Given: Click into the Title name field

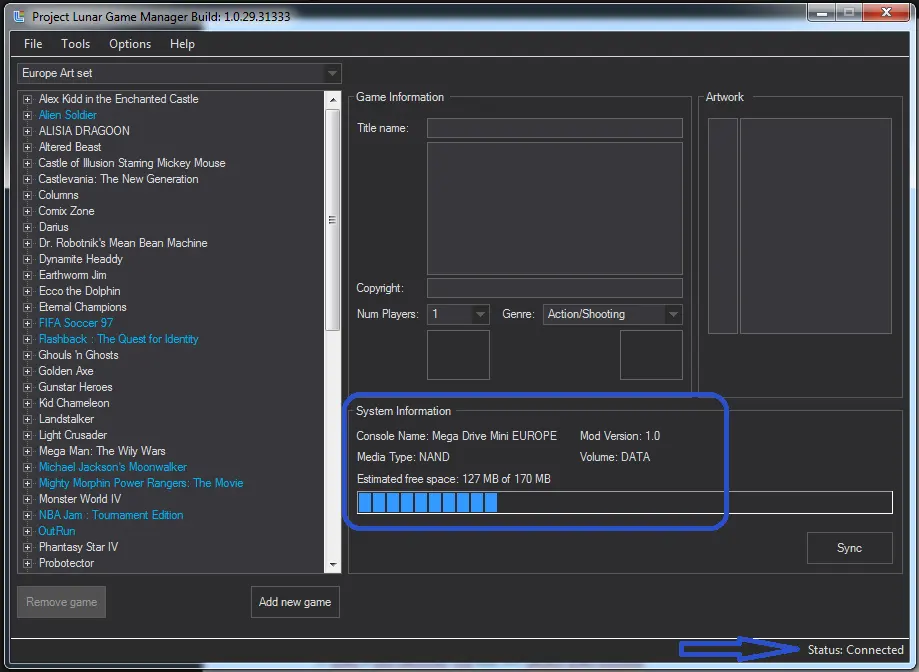Looking at the screenshot, I should (x=554, y=128).
